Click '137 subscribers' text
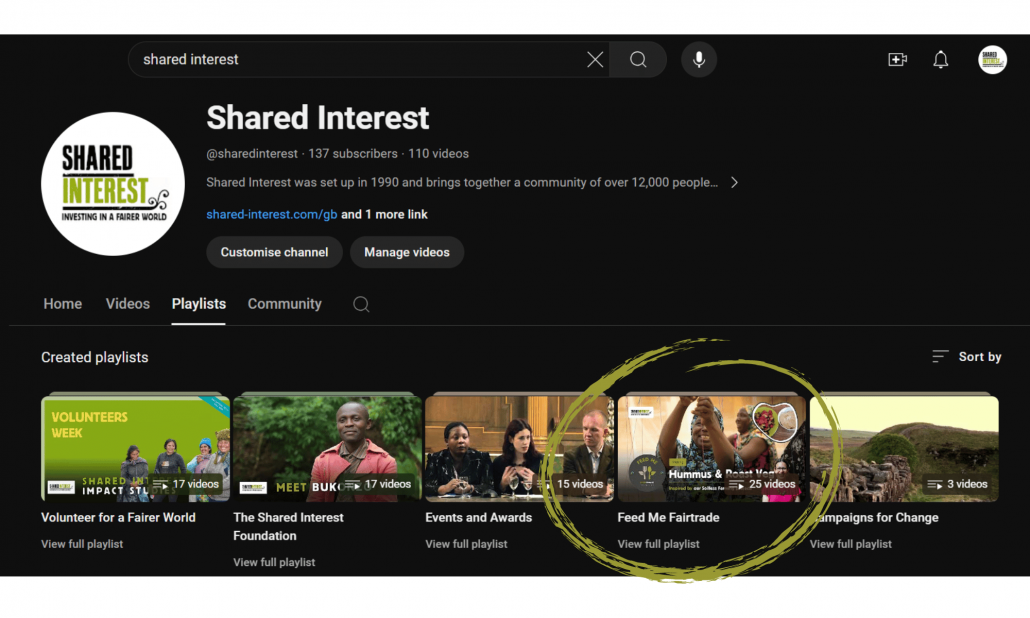This screenshot has width=1030, height=618. pyautogui.click(x=353, y=154)
